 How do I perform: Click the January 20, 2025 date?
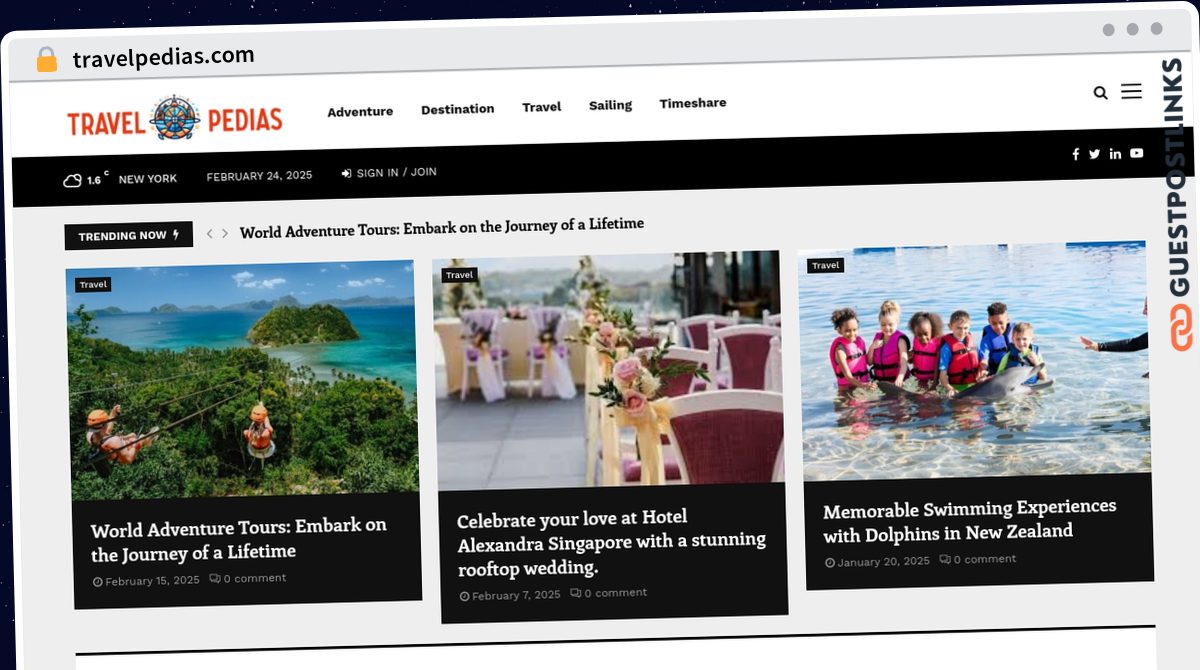878,562
